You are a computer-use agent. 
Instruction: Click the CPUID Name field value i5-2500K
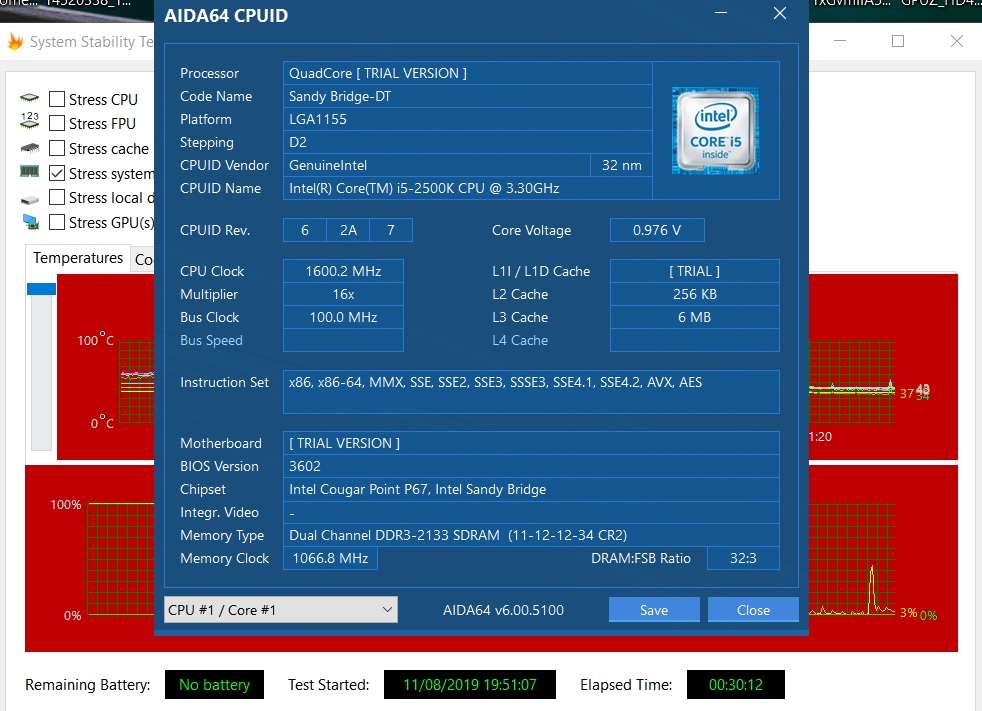[467, 188]
